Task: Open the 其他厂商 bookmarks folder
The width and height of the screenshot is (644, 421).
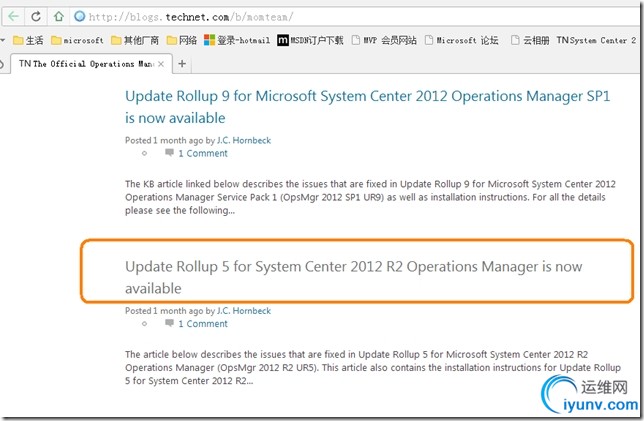Action: 135,40
